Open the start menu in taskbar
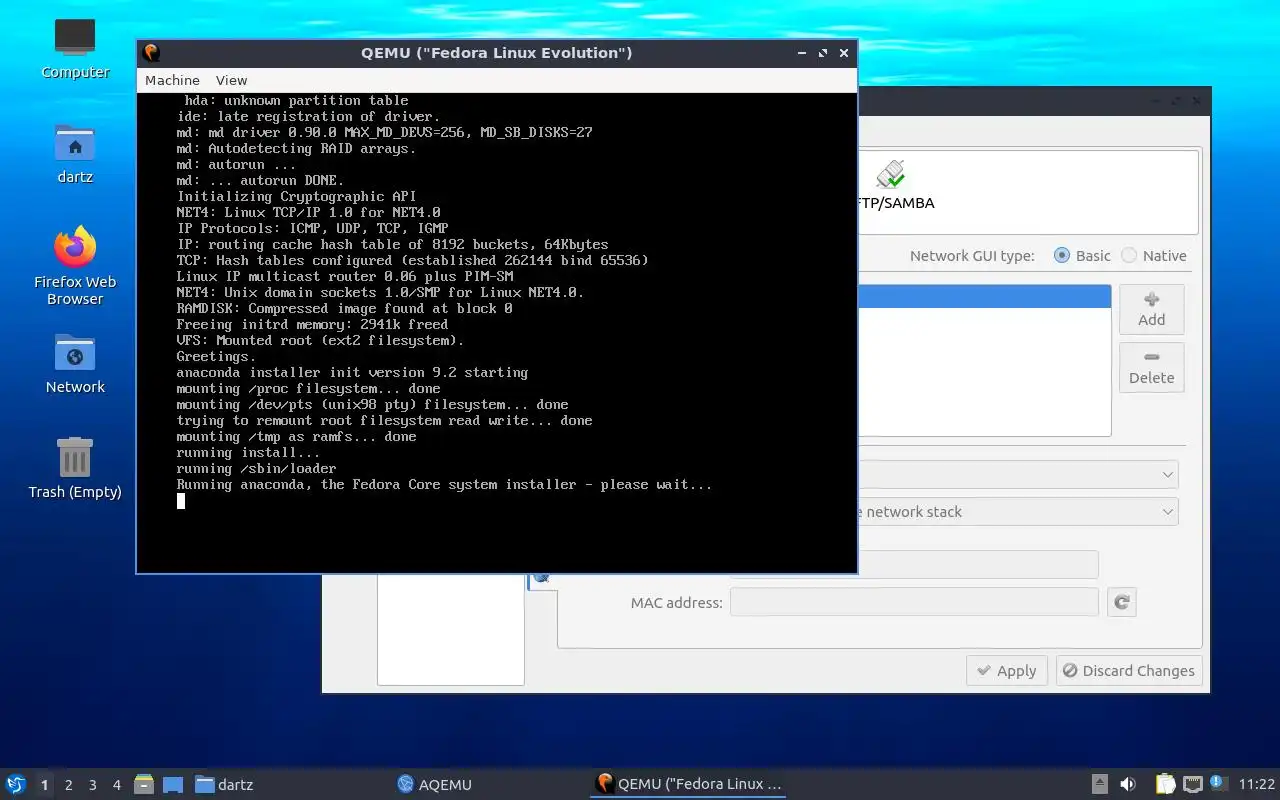The width and height of the screenshot is (1280, 800). click(x=16, y=784)
